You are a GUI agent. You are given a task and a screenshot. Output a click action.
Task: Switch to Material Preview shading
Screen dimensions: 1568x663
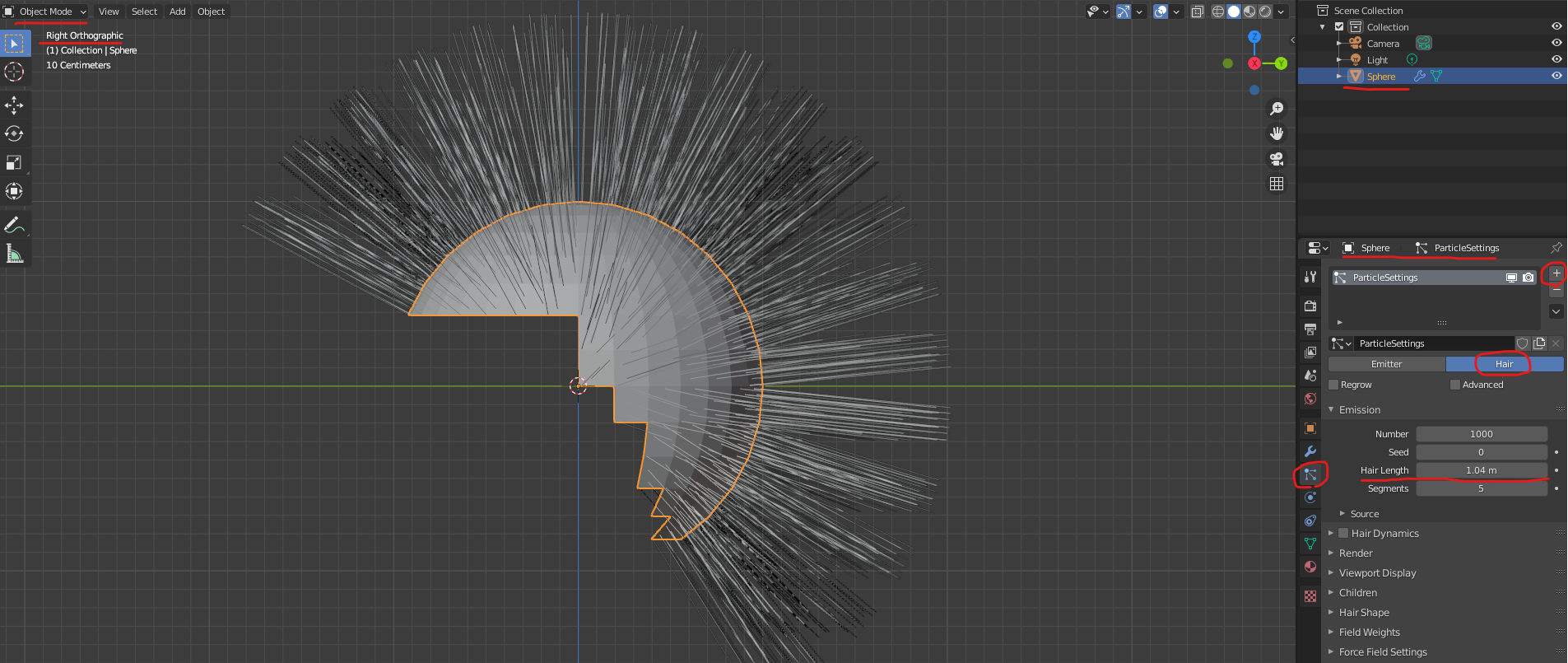pyautogui.click(x=1249, y=12)
